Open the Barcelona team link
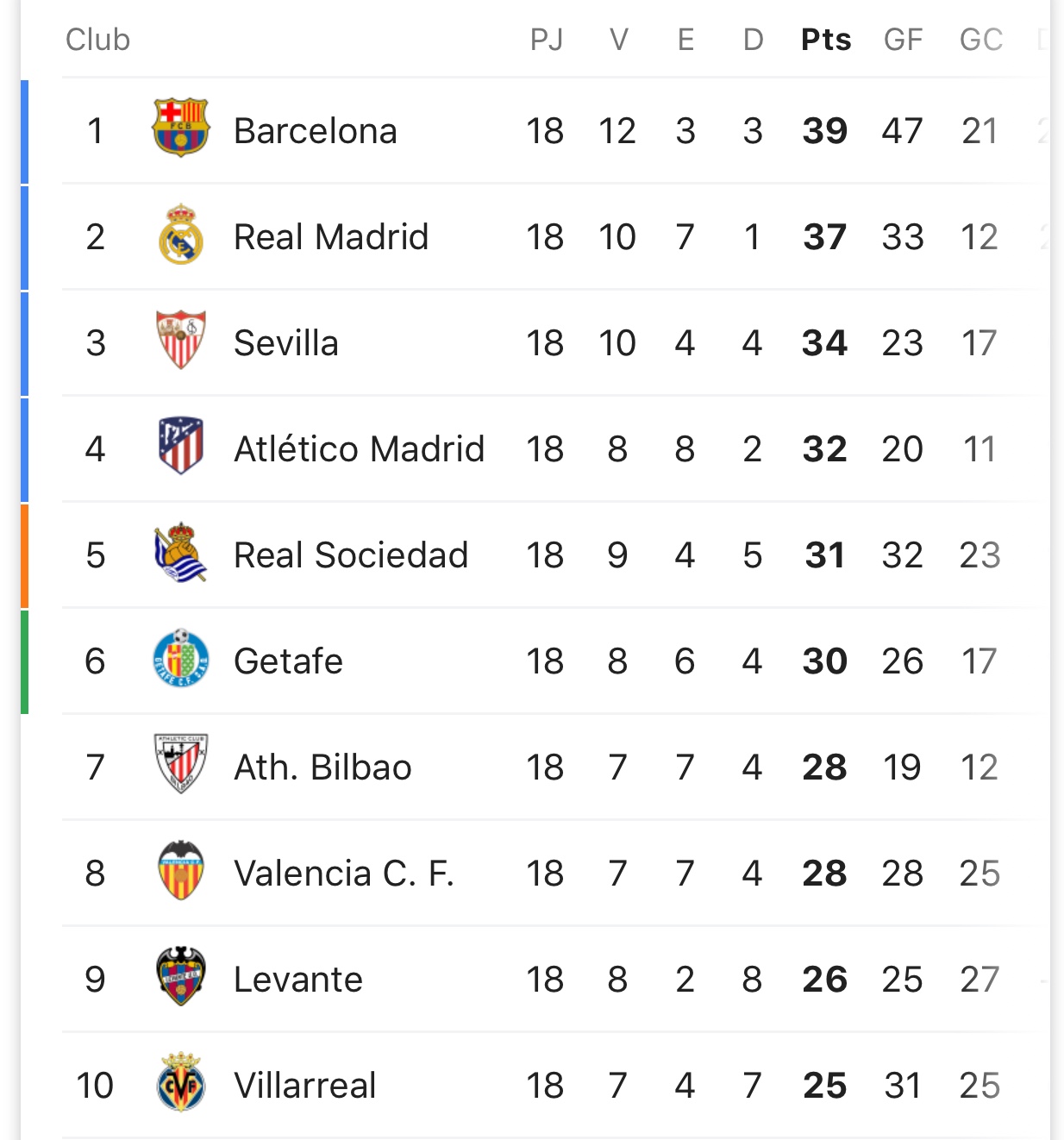 coord(316,131)
